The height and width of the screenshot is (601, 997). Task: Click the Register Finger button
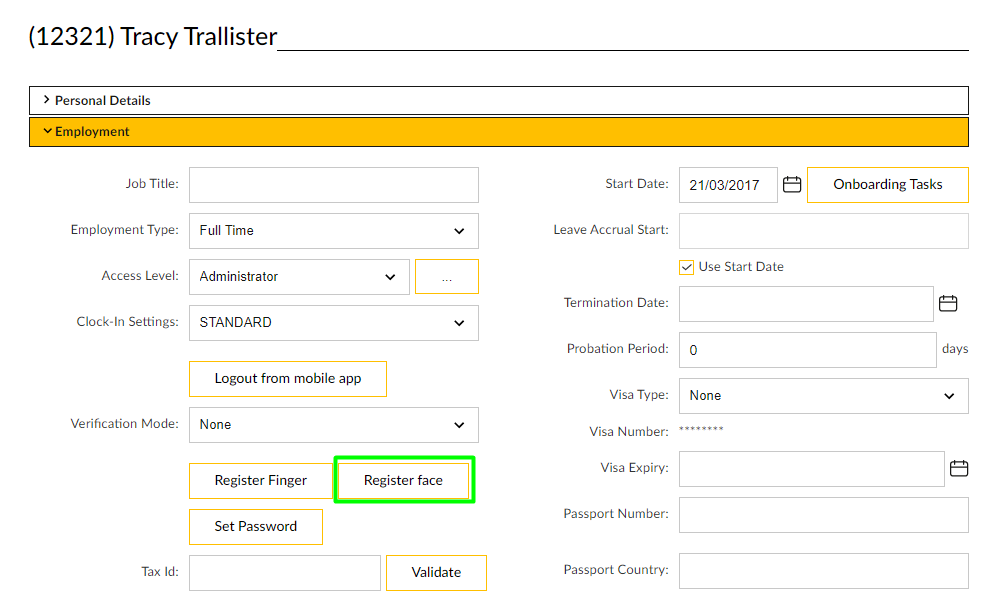pos(261,481)
